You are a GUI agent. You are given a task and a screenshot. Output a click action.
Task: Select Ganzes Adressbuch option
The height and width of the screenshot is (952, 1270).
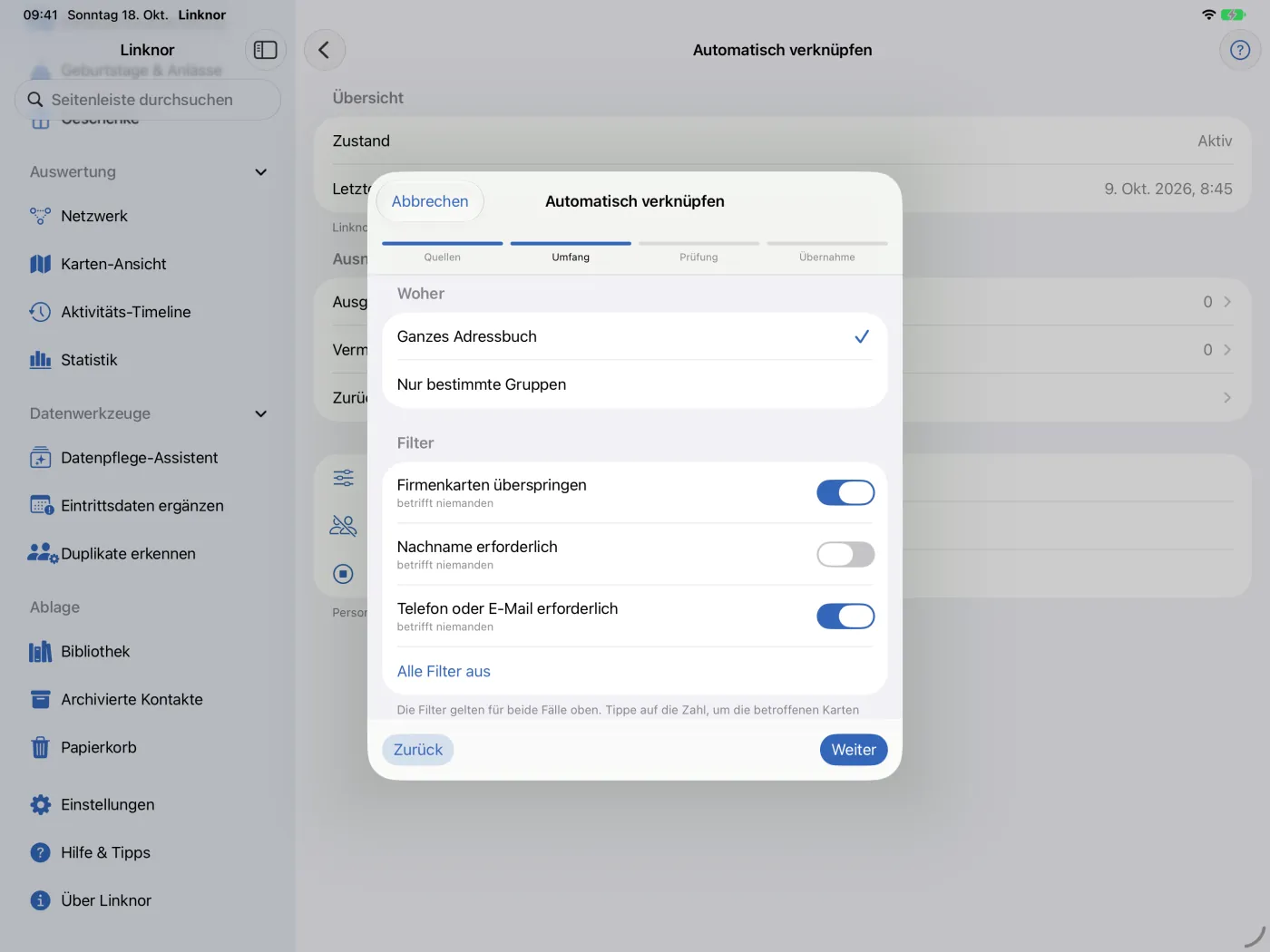634,336
